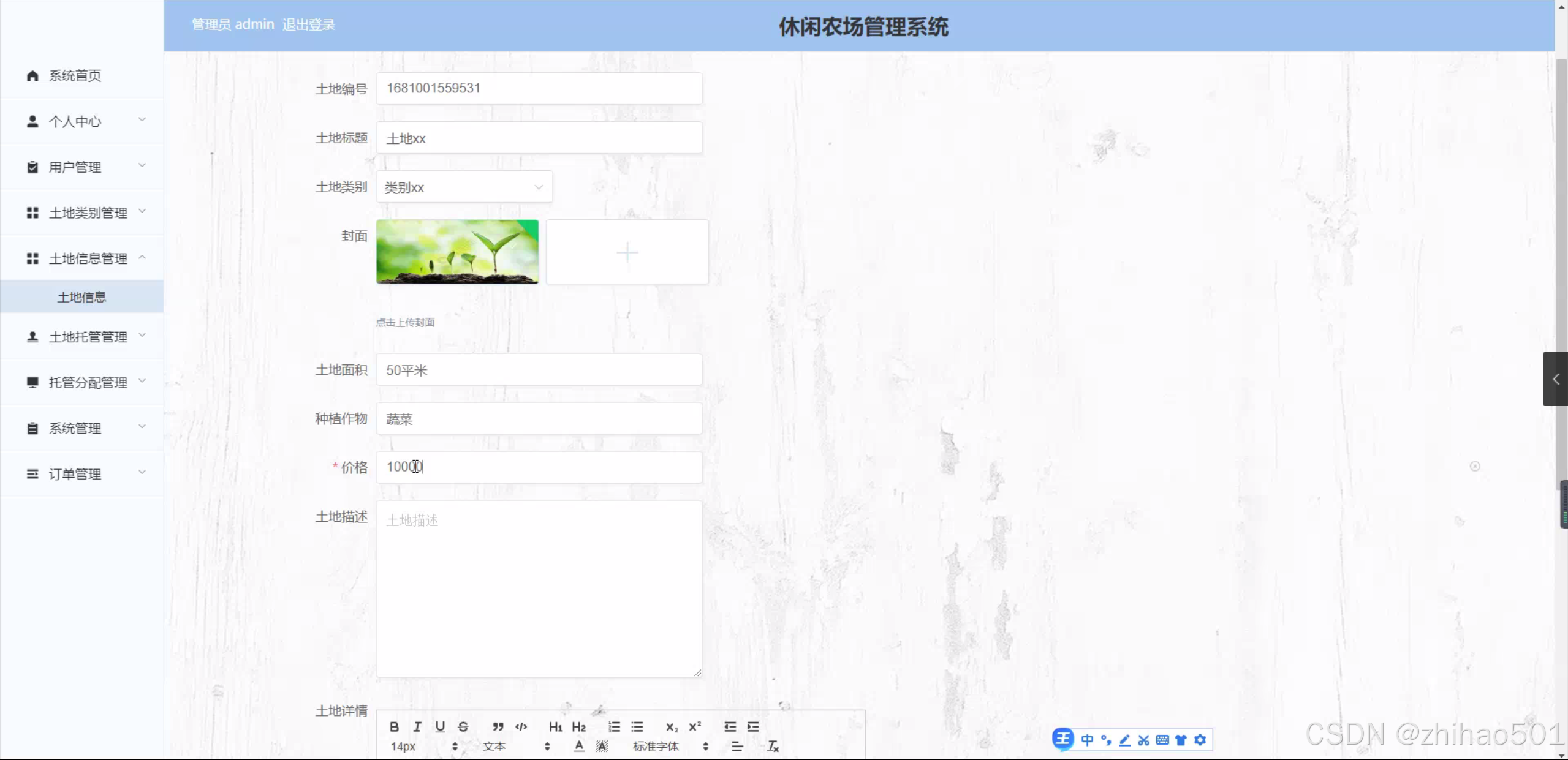Insert a blockquote using the quote icon

tap(498, 727)
